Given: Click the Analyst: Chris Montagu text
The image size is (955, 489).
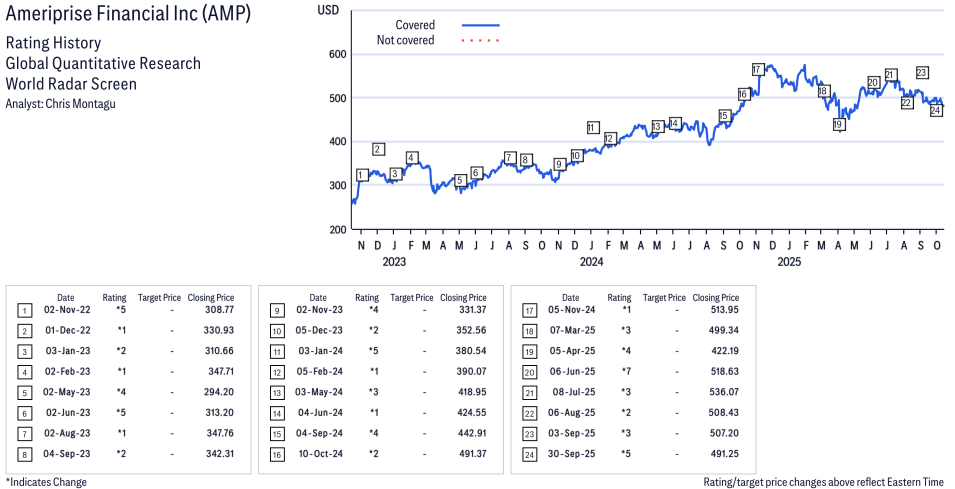Looking at the screenshot, I should pyautogui.click(x=60, y=104).
